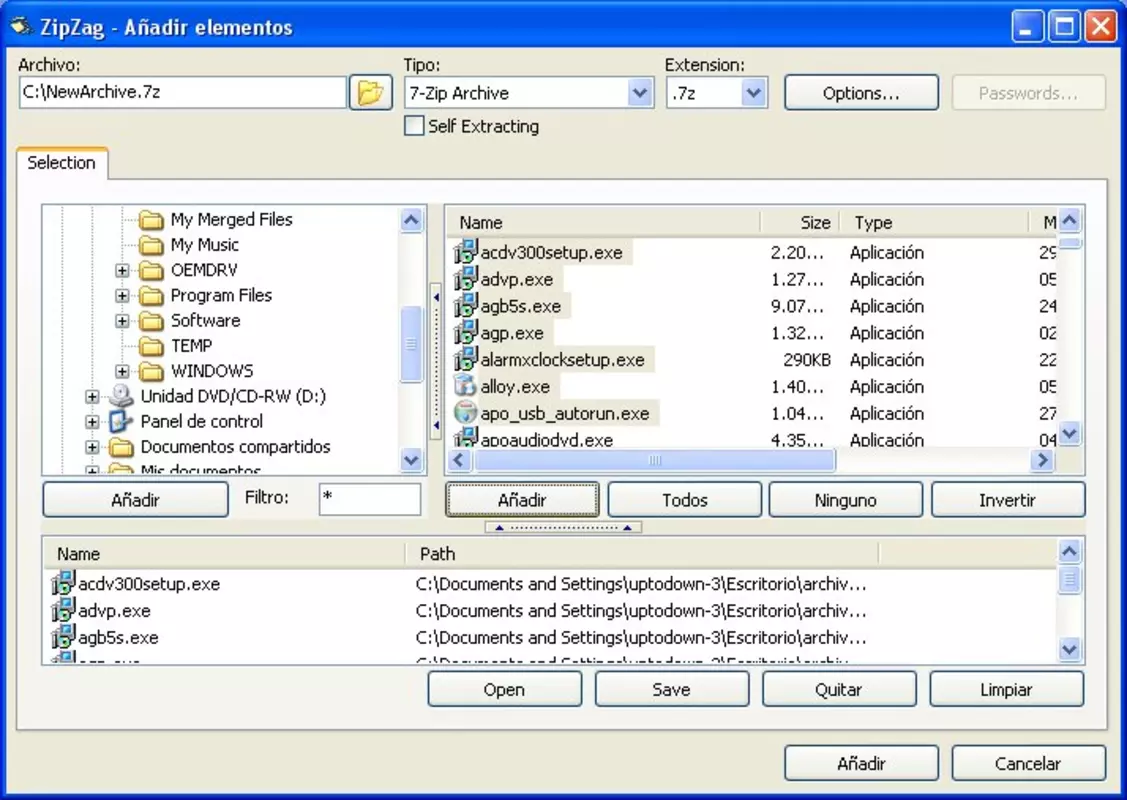Screen dimensions: 1127x800
Task: Click the Invertir selection button
Action: 1007,500
